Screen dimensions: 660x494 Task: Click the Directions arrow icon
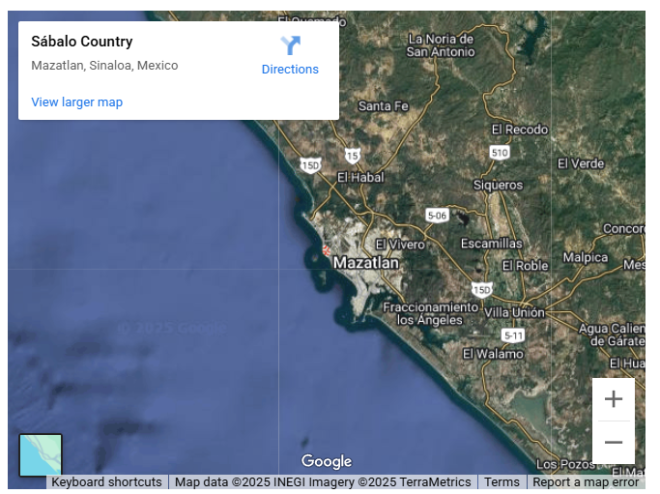290,45
